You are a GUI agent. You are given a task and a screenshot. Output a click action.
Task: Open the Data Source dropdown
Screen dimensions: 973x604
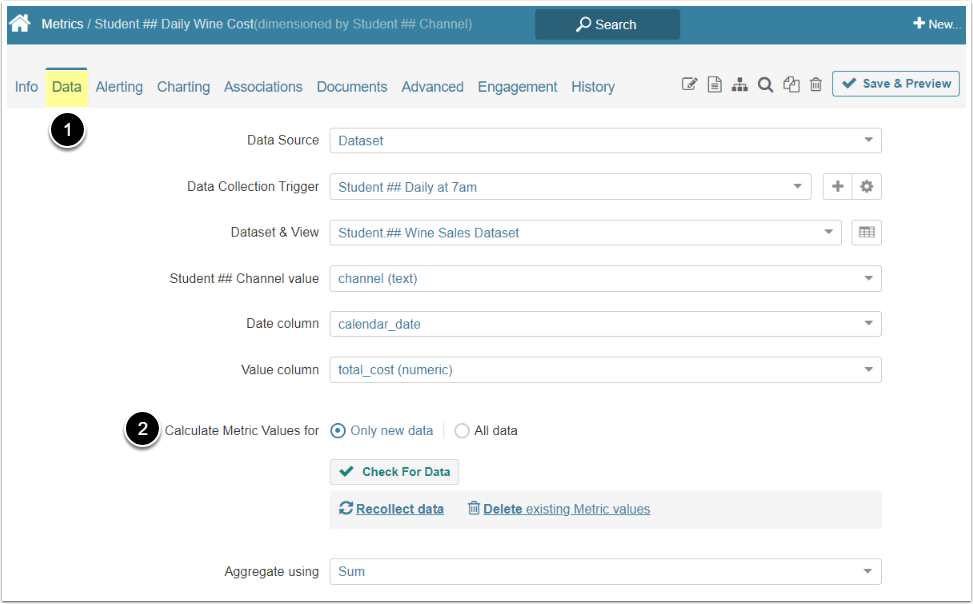click(605, 140)
